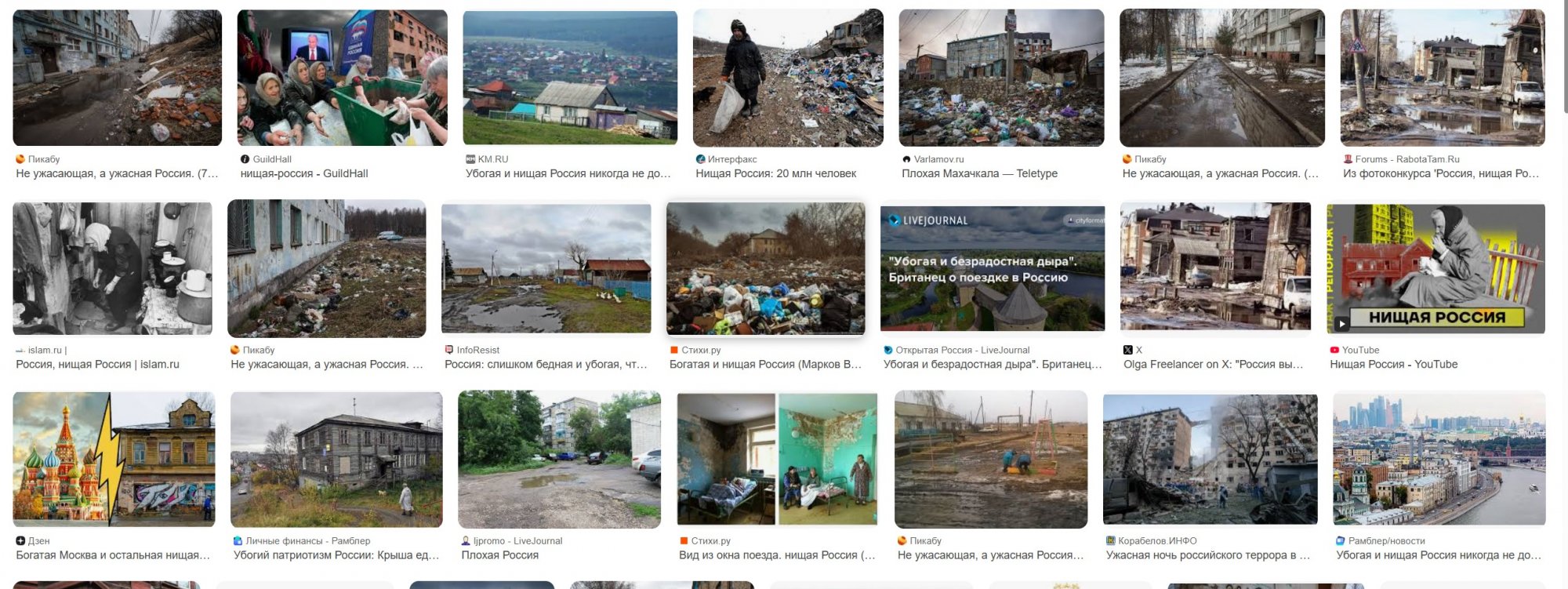
Task: Open the hospital ward photos thumbnail from Стихи.ру
Action: tap(777, 460)
